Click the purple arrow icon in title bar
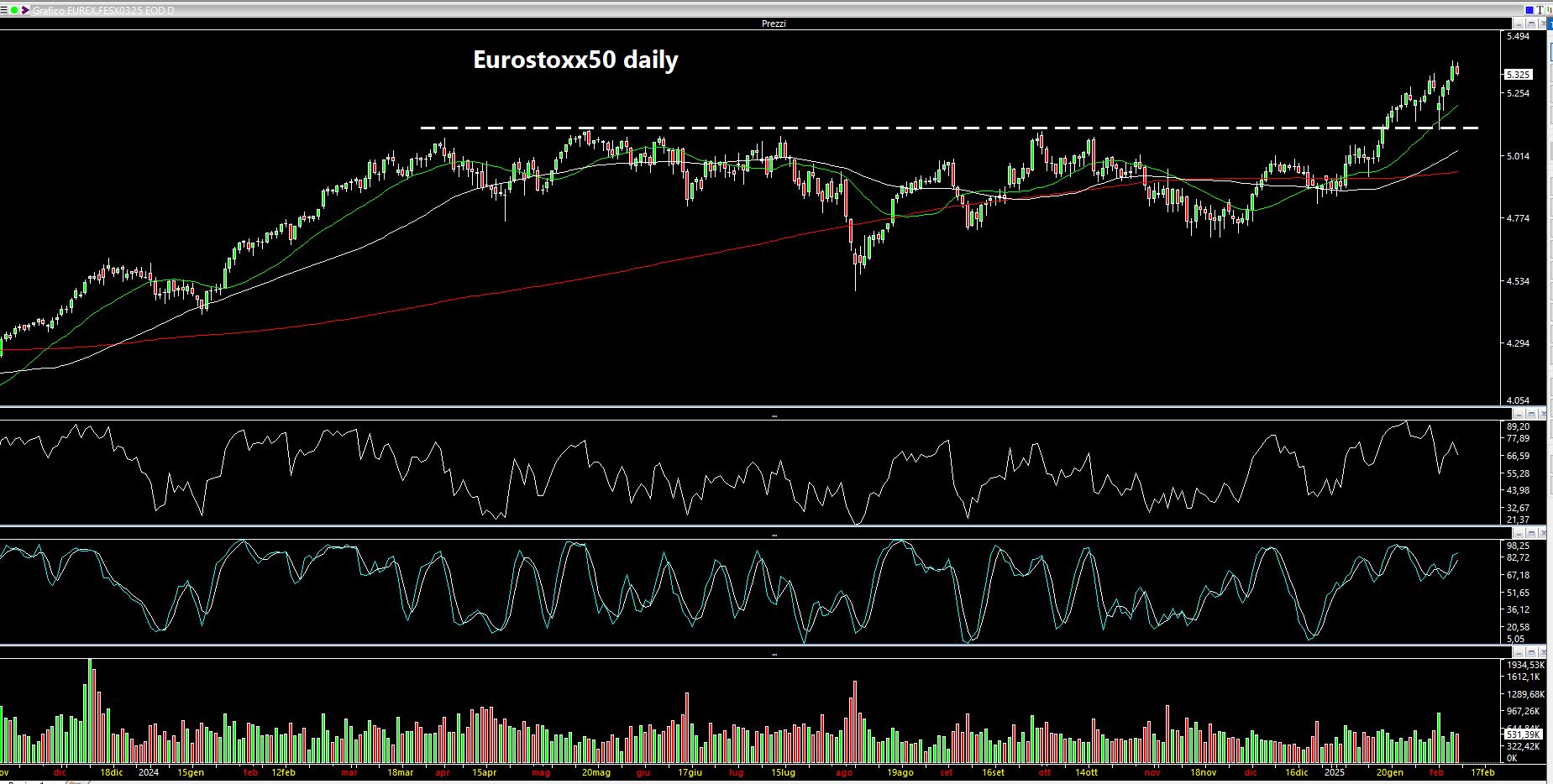1553x784 pixels. 25,10
